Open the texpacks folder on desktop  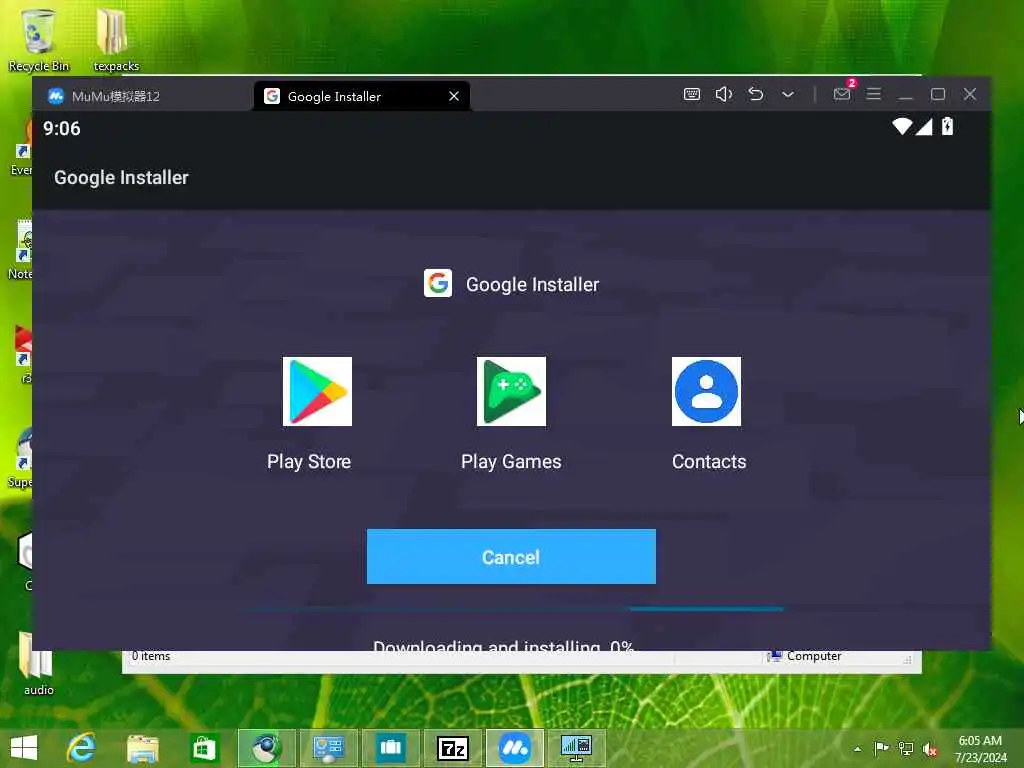[116, 39]
